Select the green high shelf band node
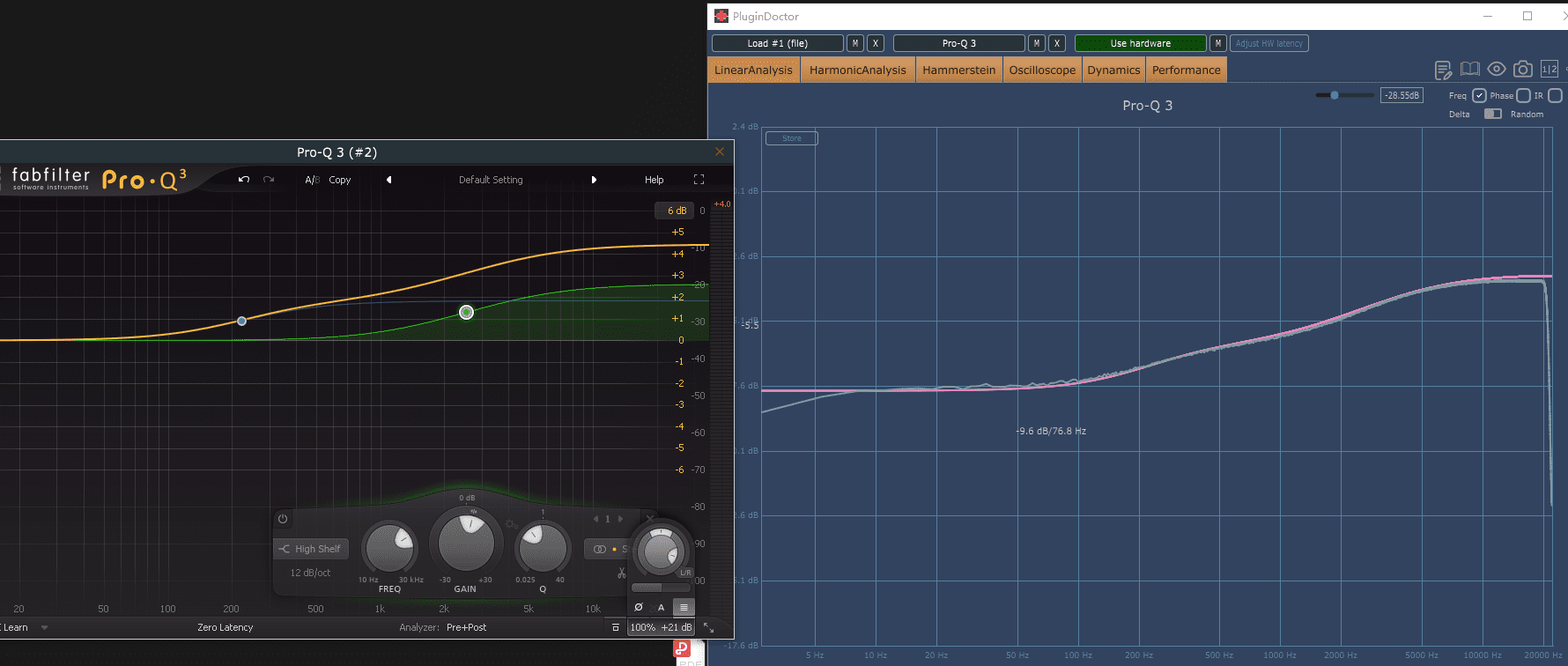The height and width of the screenshot is (666, 1568). (x=467, y=312)
